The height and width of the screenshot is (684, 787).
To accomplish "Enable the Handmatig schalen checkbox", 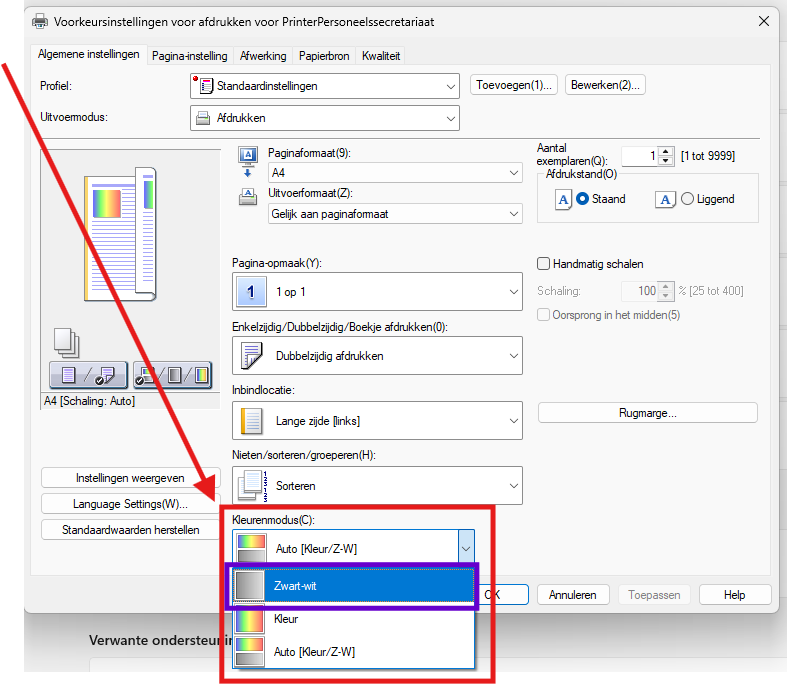I will (x=544, y=264).
